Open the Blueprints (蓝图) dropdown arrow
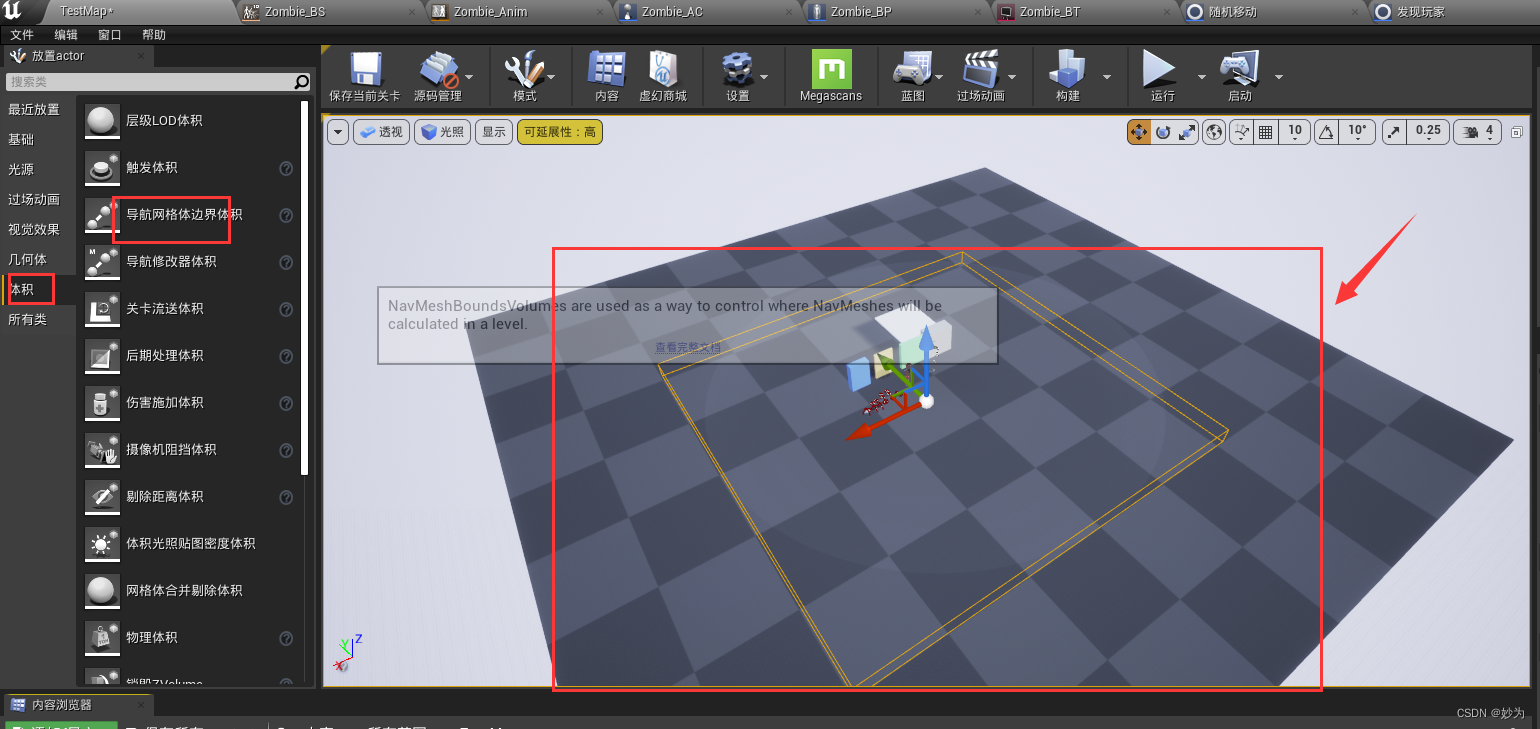 939,76
